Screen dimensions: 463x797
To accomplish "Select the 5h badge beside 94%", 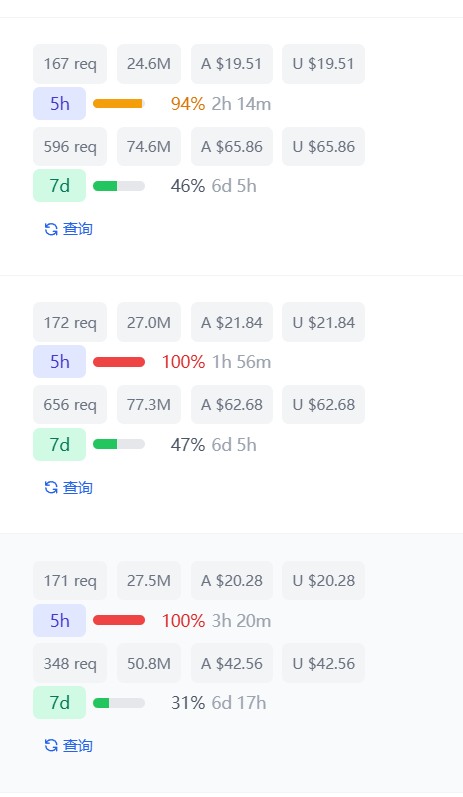I will [x=59, y=104].
